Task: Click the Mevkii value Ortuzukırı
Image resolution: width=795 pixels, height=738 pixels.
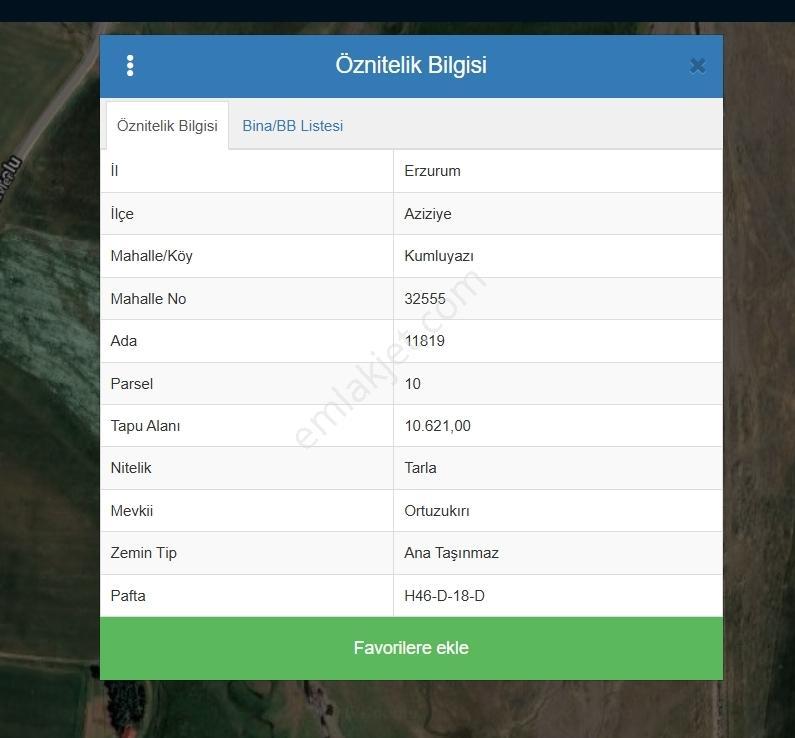Action: [x=437, y=511]
